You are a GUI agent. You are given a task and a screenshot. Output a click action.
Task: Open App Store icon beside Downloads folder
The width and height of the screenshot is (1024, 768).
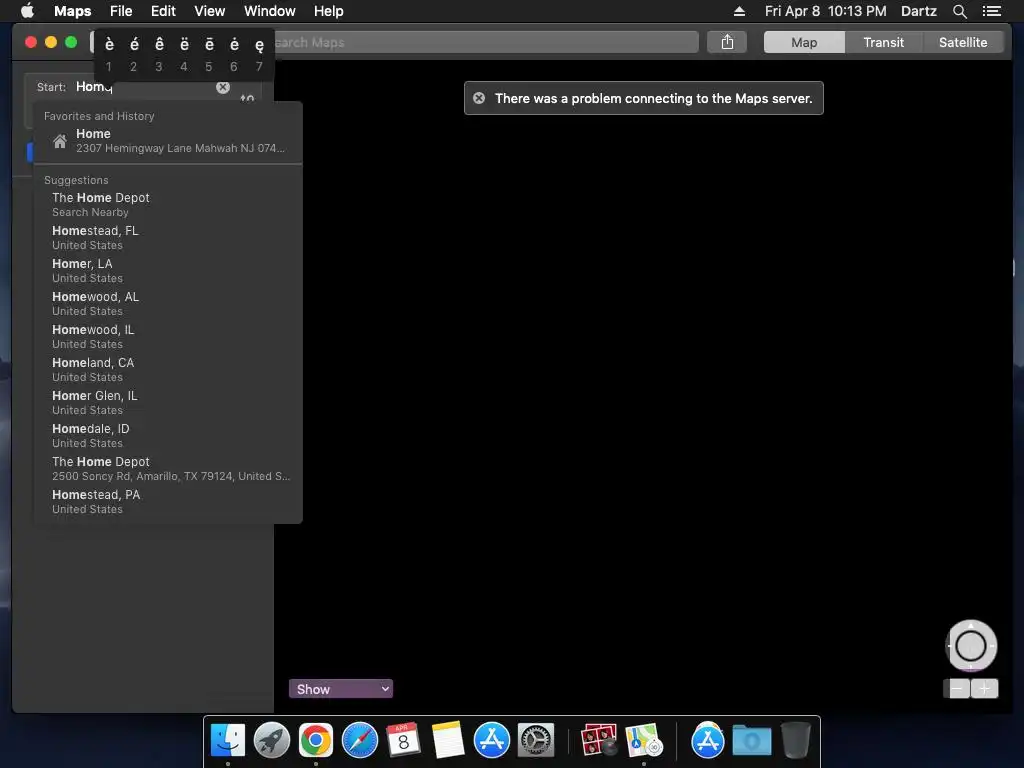click(707, 741)
